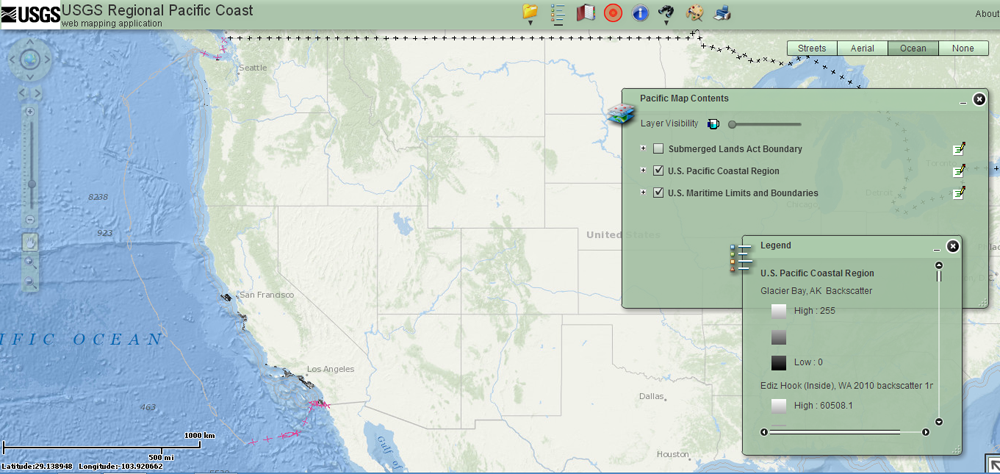Select the None basemap option
This screenshot has width=1000, height=474.
pyautogui.click(x=963, y=48)
